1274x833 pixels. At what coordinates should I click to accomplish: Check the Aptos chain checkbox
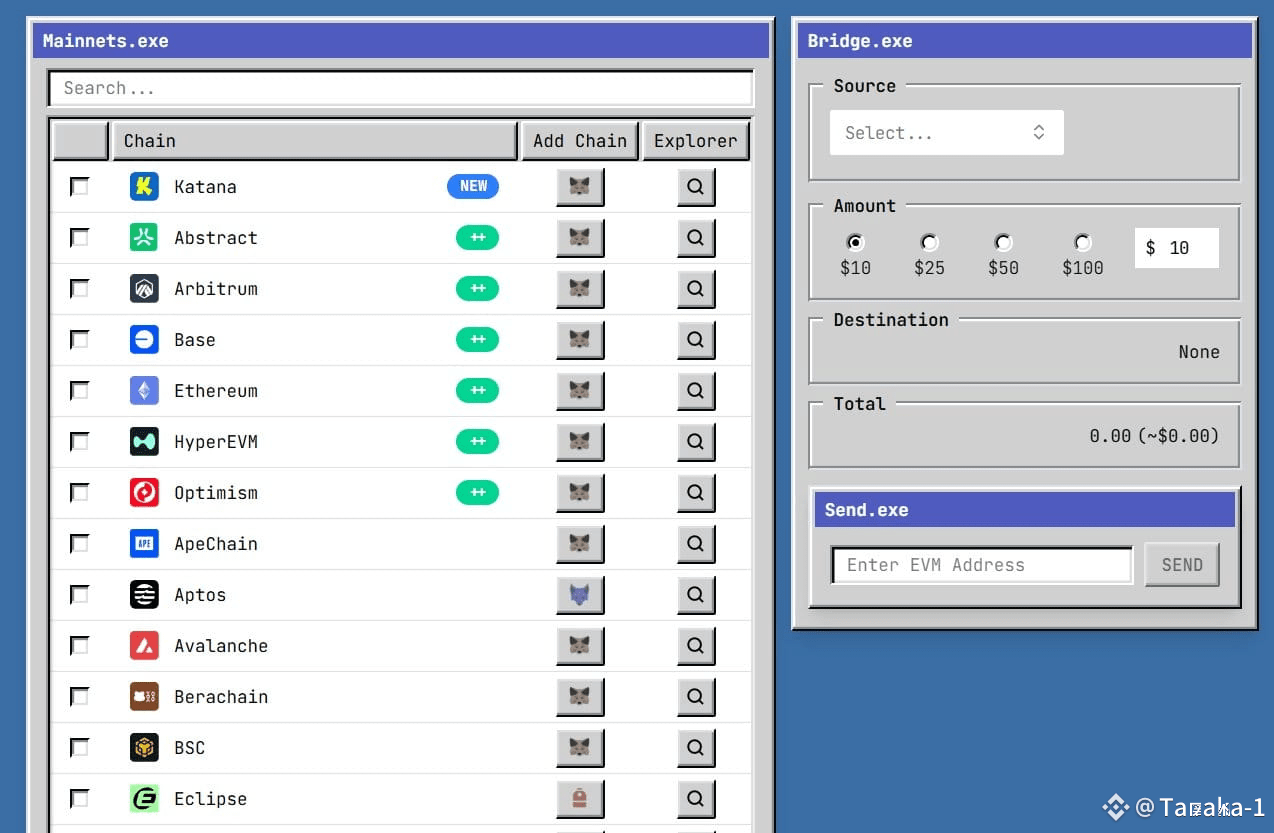[79, 595]
